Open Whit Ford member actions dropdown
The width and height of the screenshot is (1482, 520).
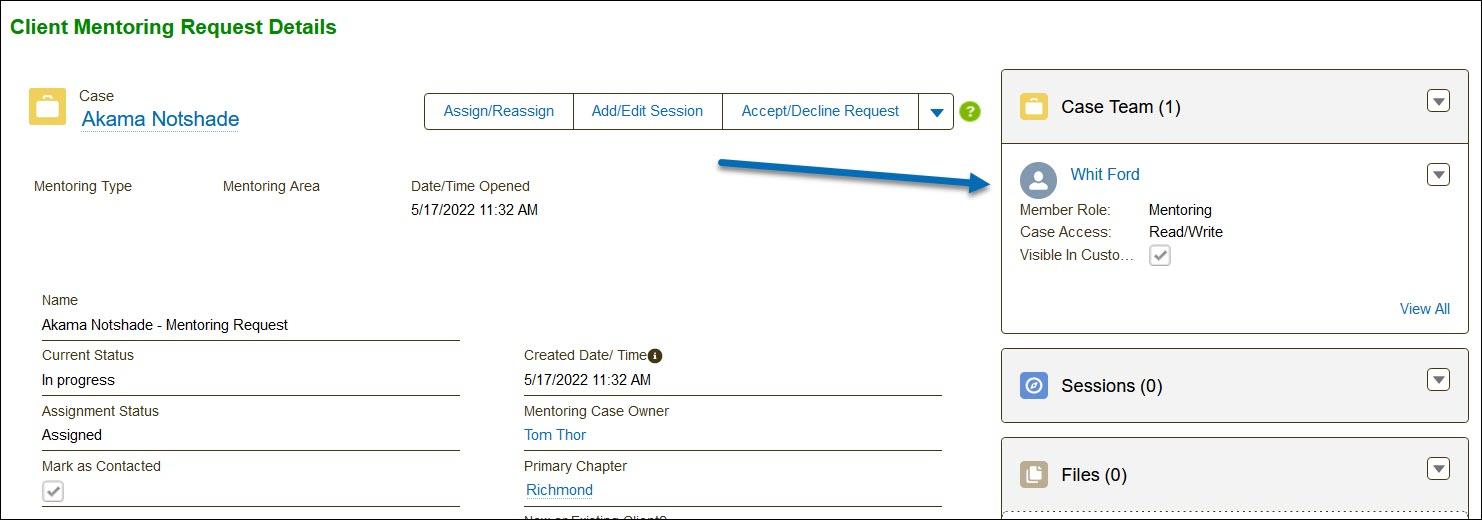(1438, 175)
